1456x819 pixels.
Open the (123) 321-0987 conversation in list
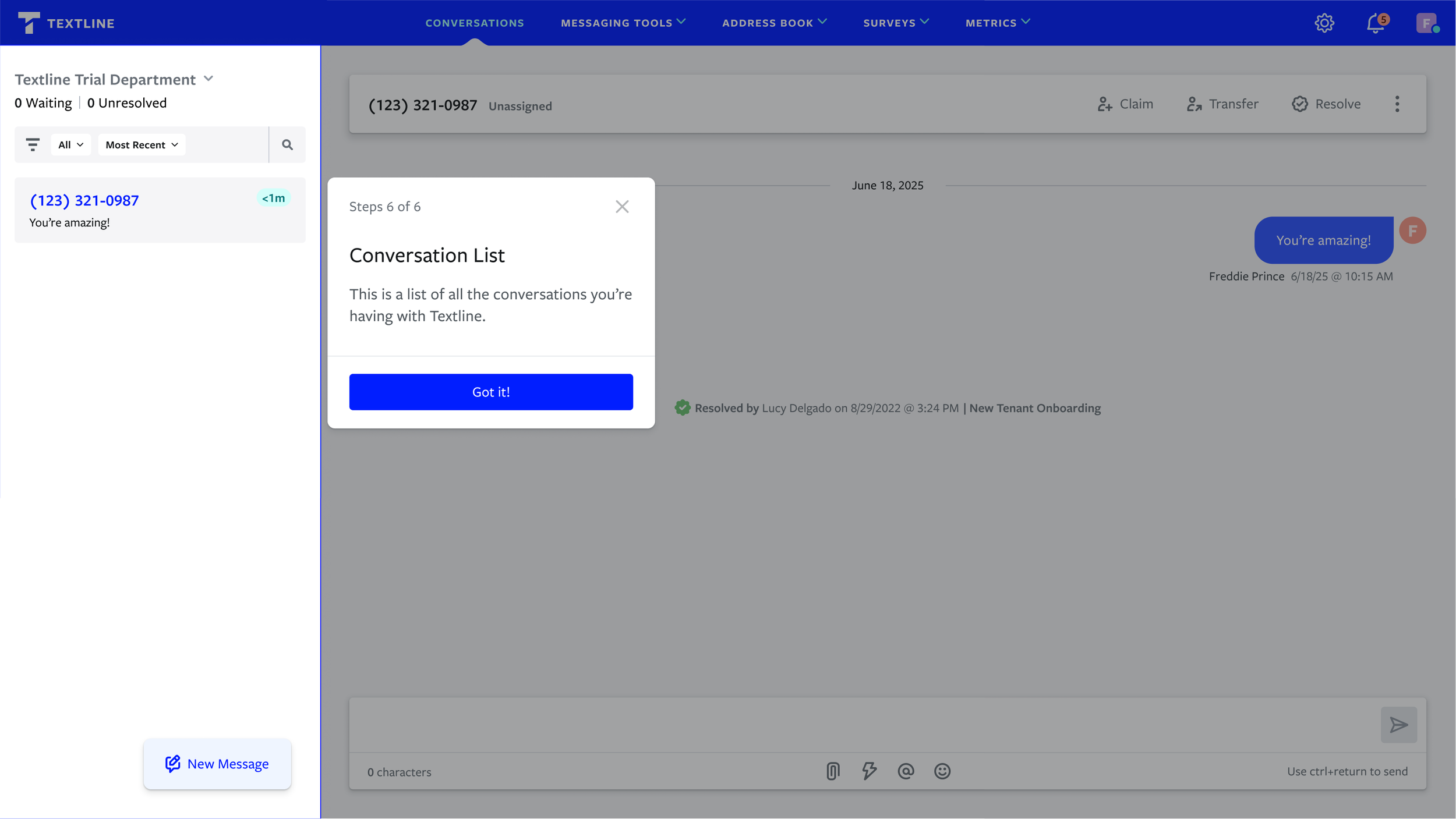click(160, 210)
